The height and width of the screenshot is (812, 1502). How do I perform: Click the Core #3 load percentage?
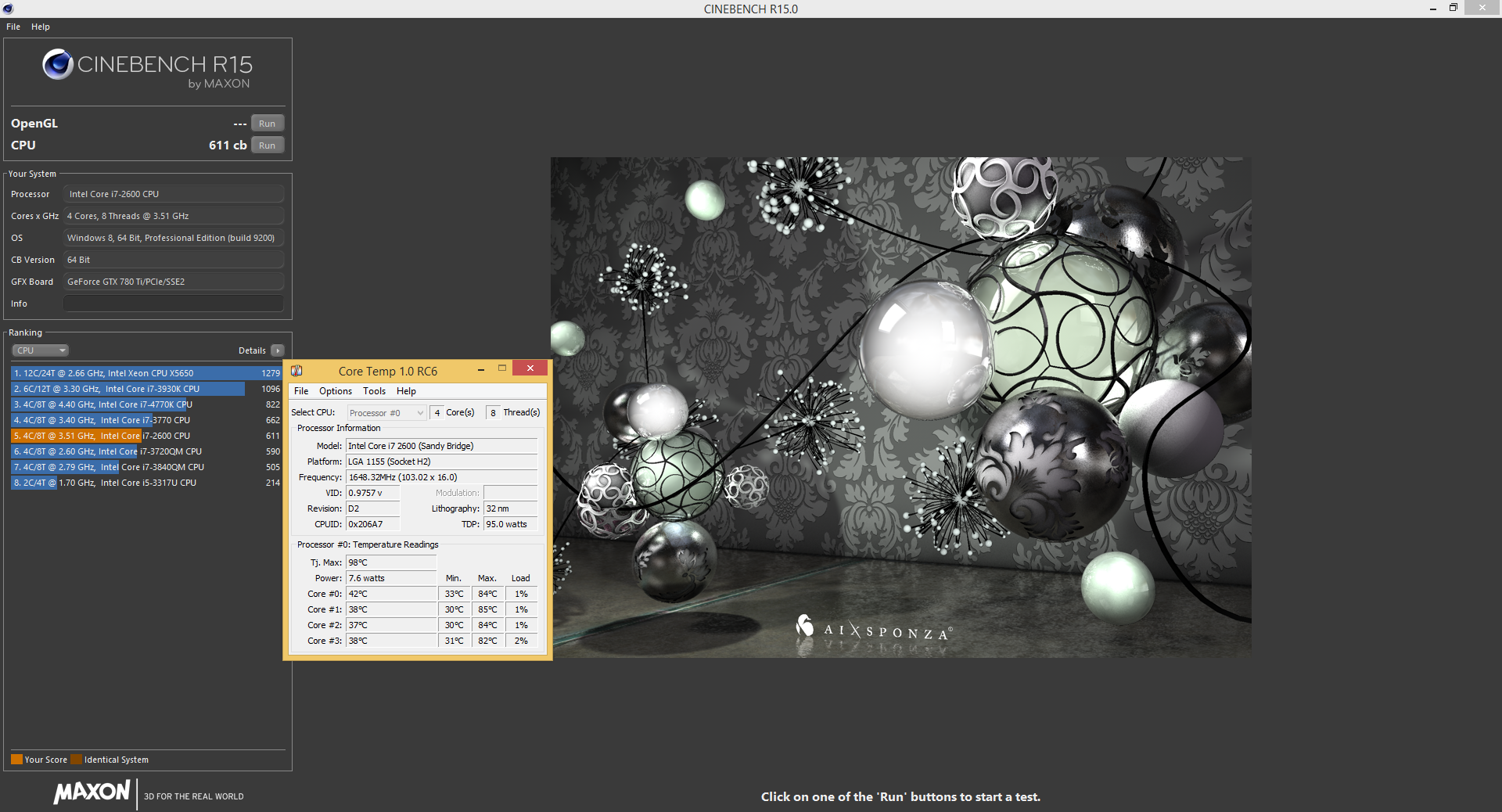(521, 641)
